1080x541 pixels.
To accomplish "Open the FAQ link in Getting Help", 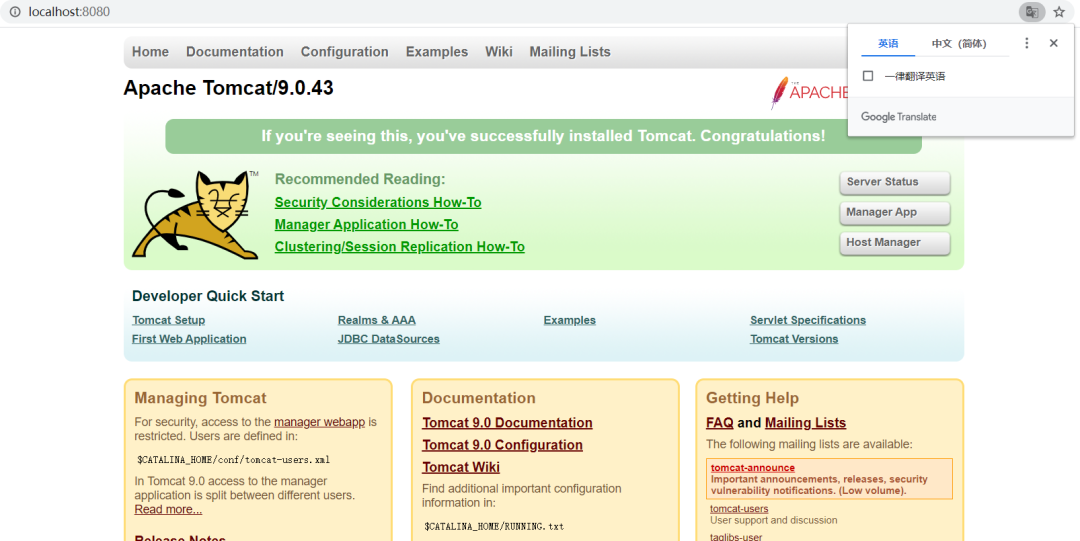I will point(720,423).
